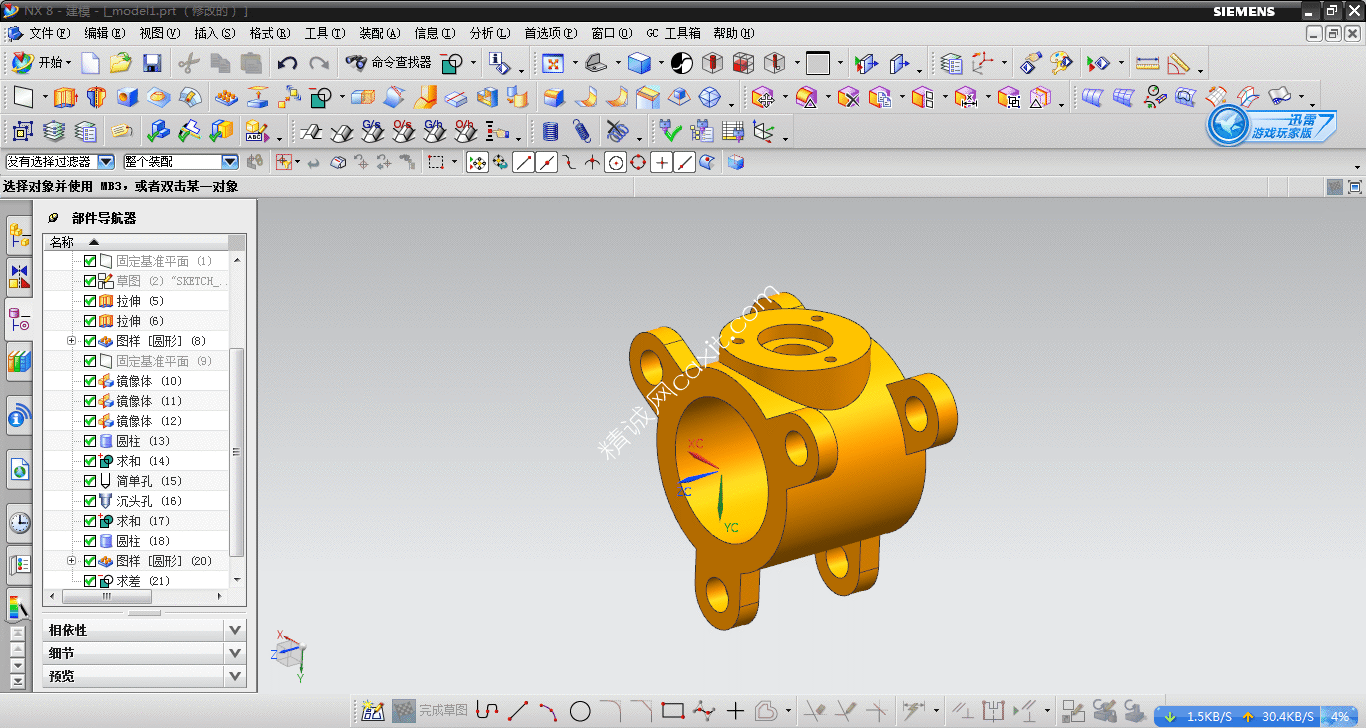Open the Constraint Navigator sidebar tab
Image resolution: width=1366 pixels, height=728 pixels.
(x=19, y=275)
